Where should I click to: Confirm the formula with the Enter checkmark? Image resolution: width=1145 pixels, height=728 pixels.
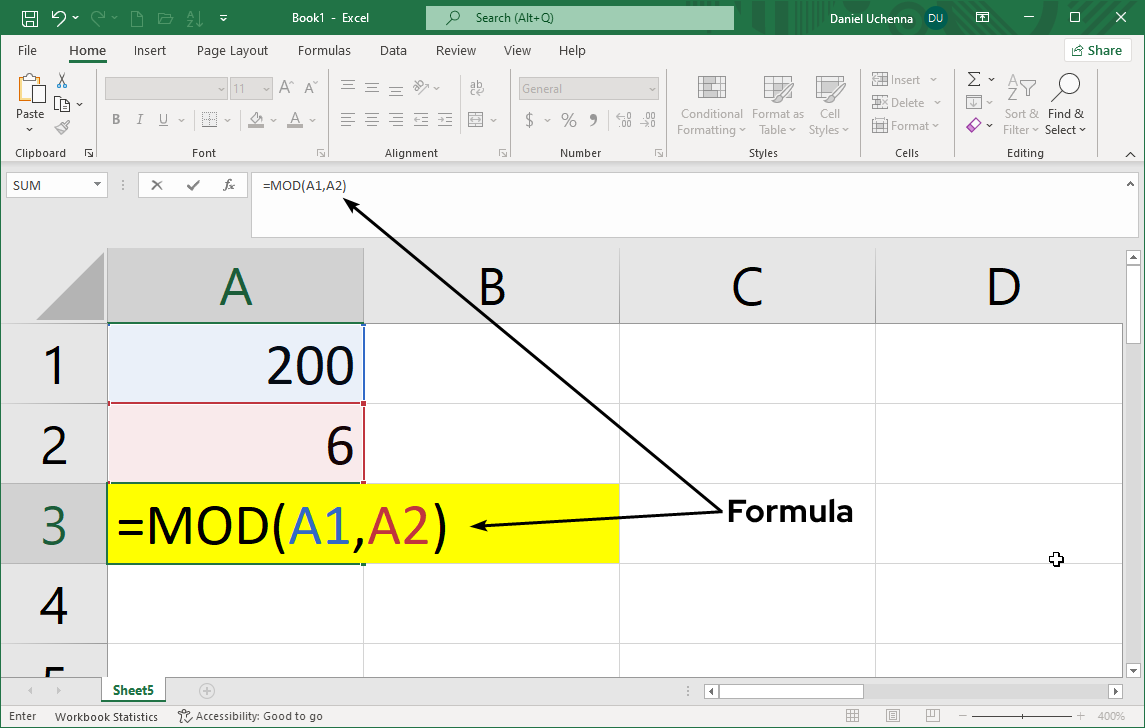click(x=192, y=185)
